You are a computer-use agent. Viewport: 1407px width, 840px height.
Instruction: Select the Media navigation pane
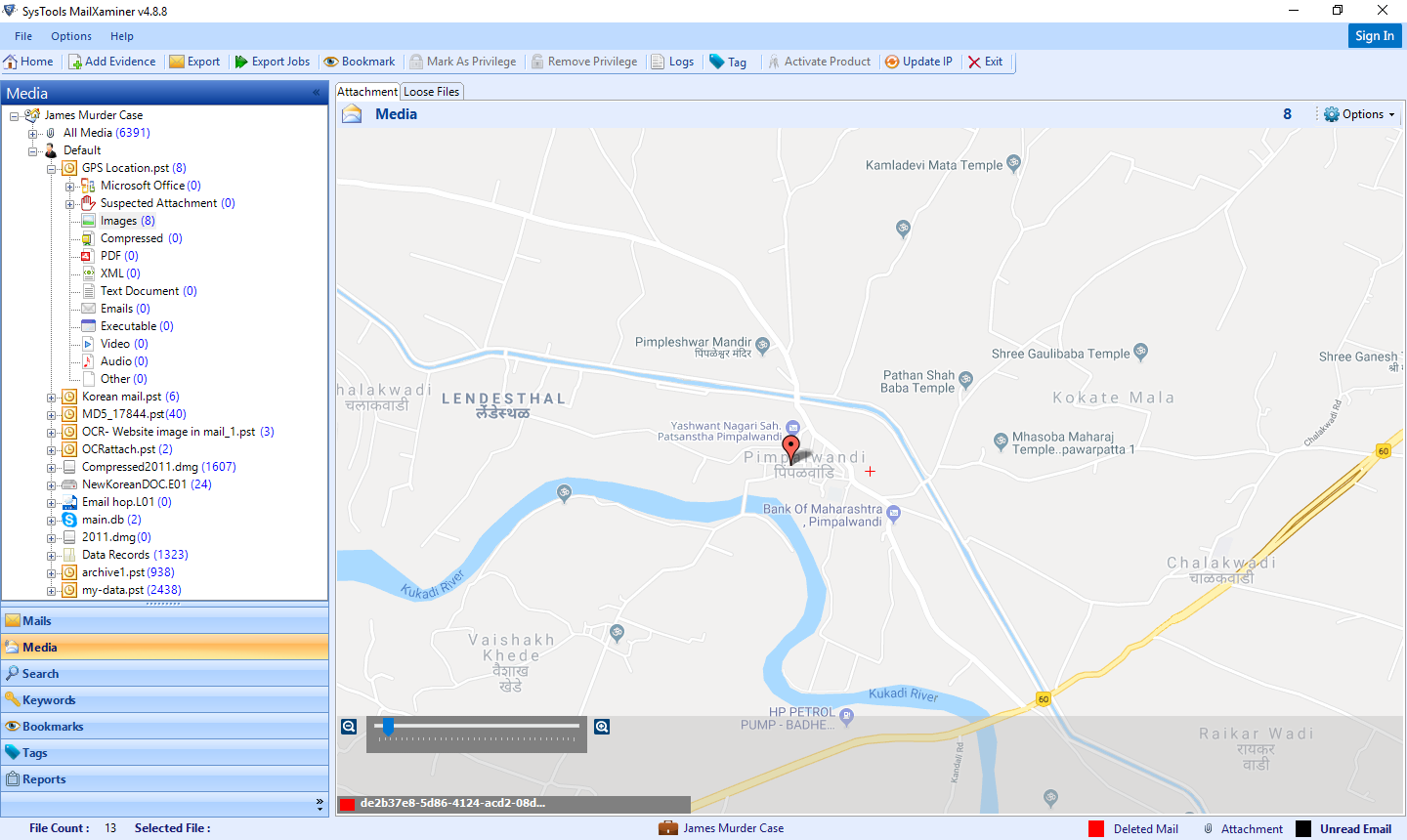[x=164, y=647]
